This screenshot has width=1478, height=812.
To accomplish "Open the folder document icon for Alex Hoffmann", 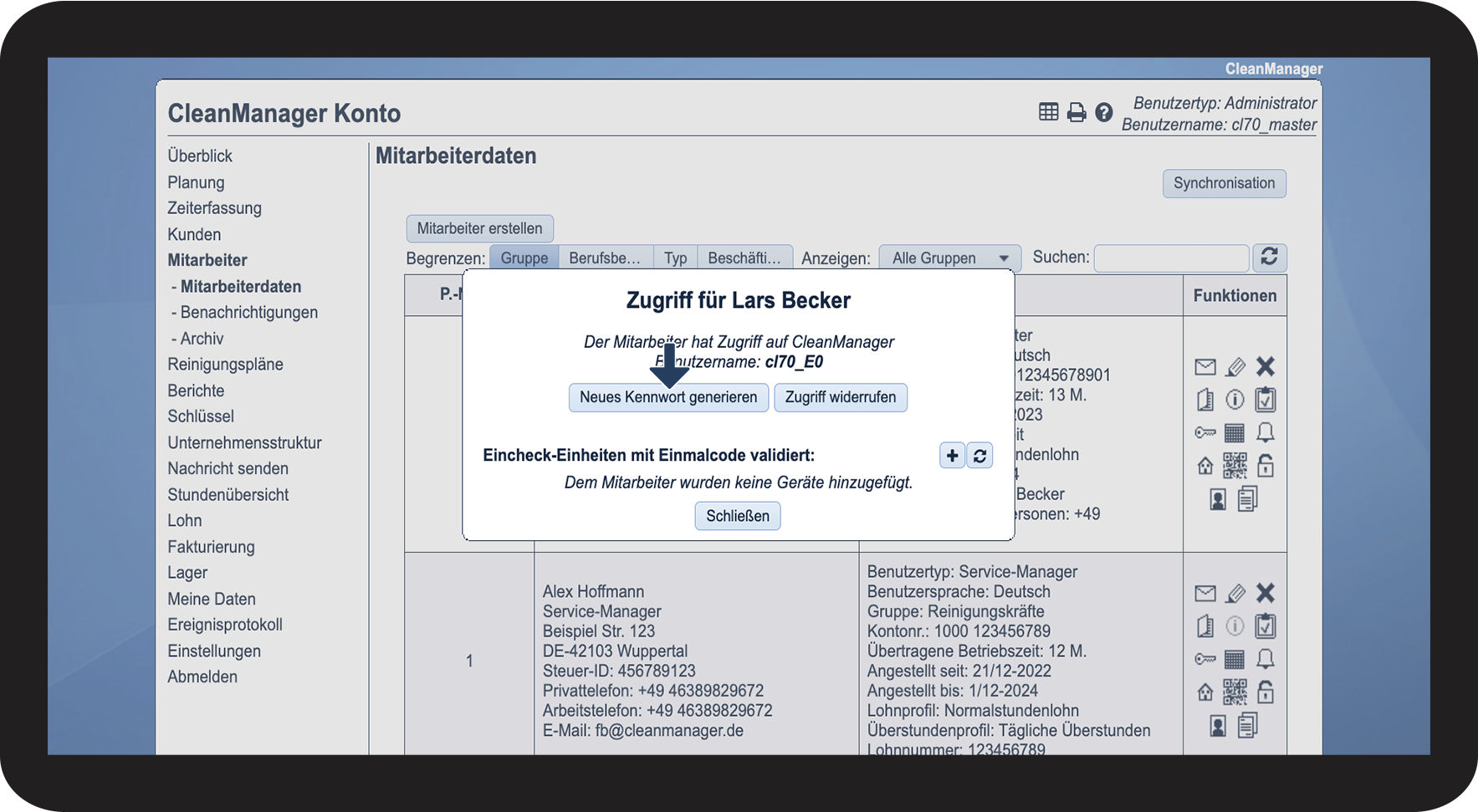I will [x=1205, y=626].
